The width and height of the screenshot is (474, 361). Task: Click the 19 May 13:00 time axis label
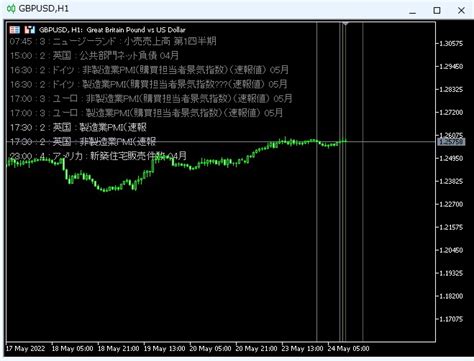[x=164, y=349]
